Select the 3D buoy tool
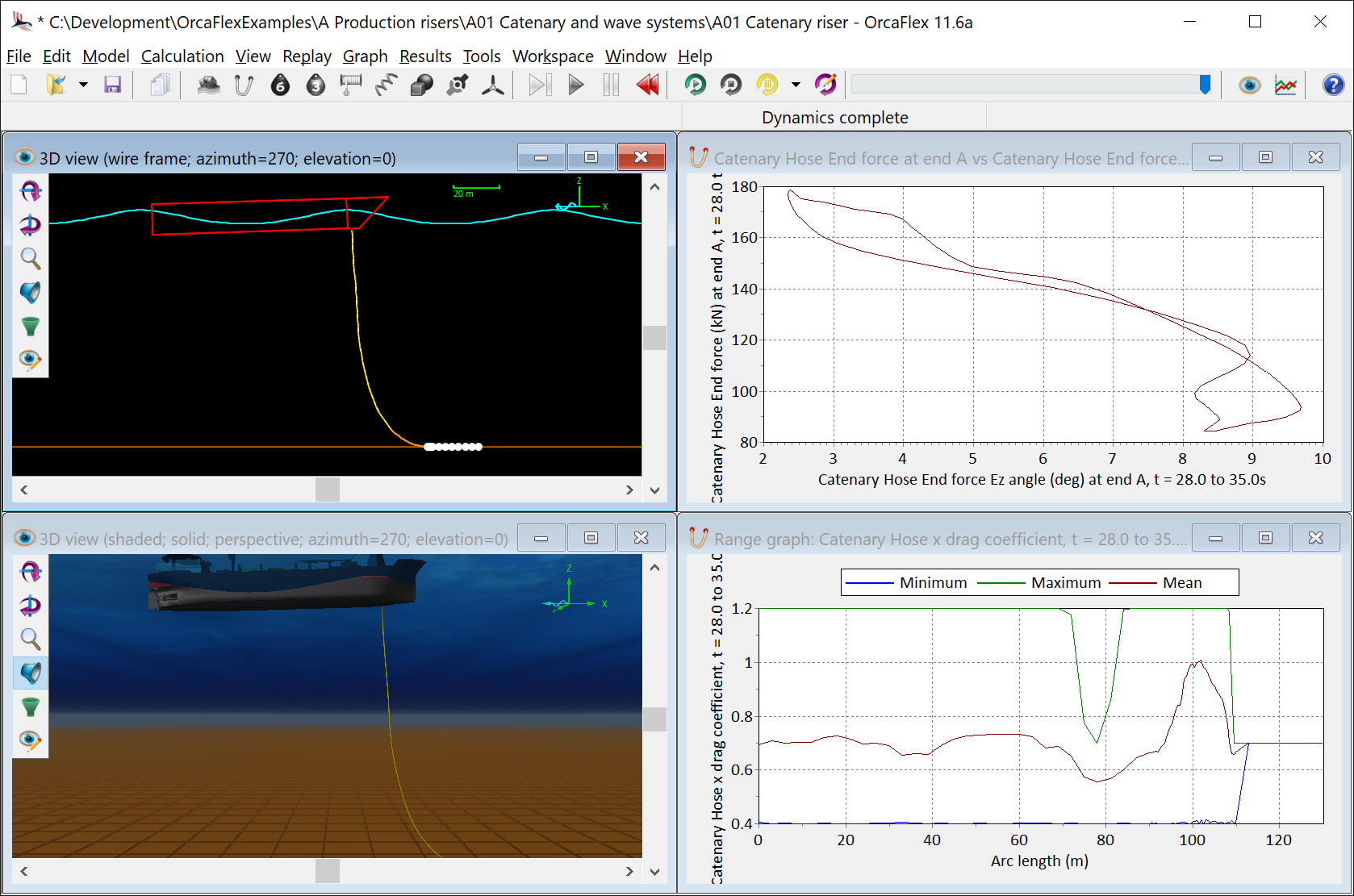This screenshot has width=1354, height=896. coord(316,85)
